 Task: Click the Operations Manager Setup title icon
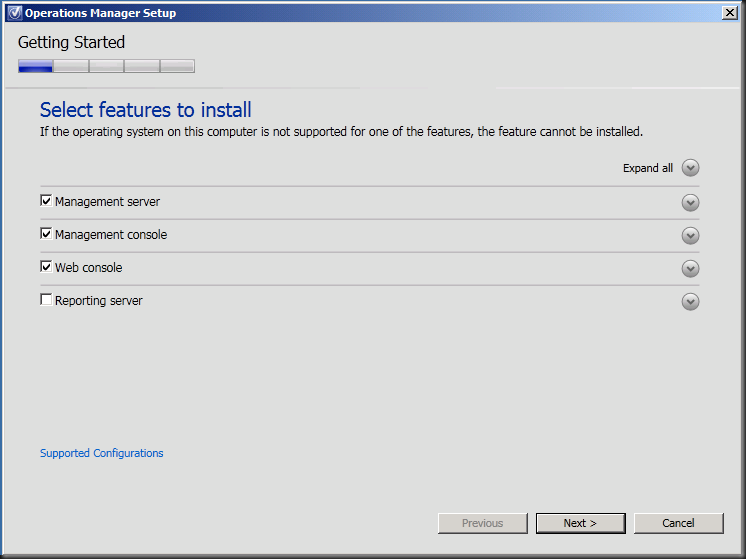coord(14,13)
